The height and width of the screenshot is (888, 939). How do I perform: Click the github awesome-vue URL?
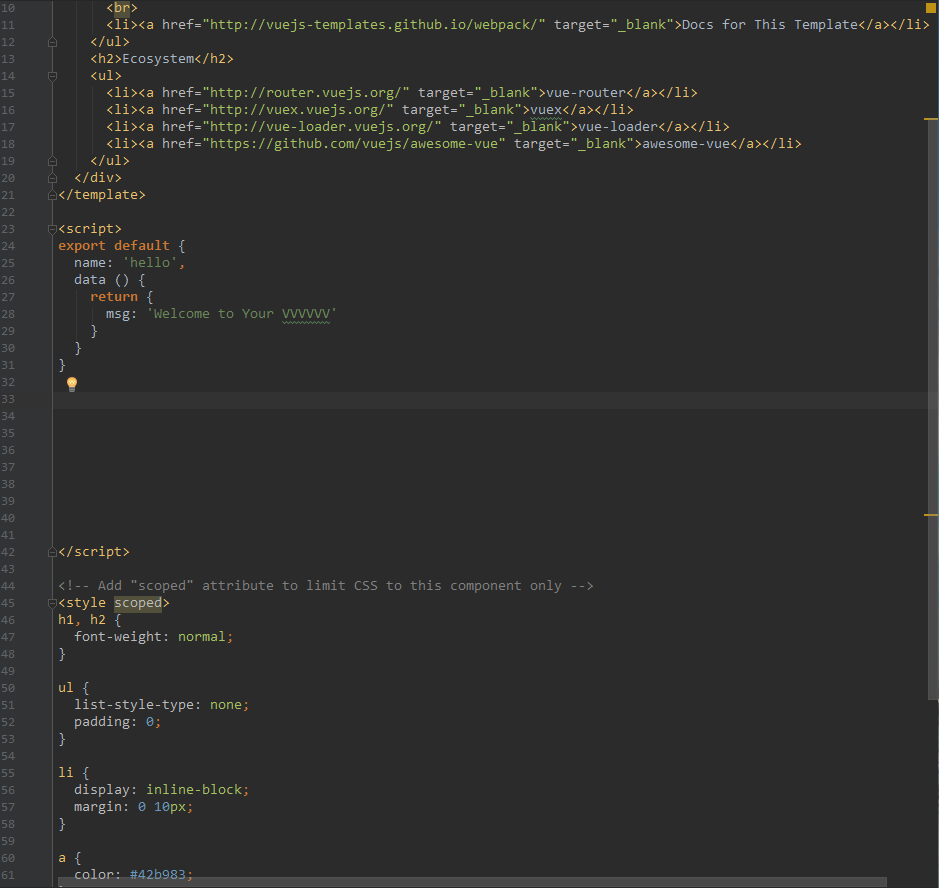click(354, 144)
